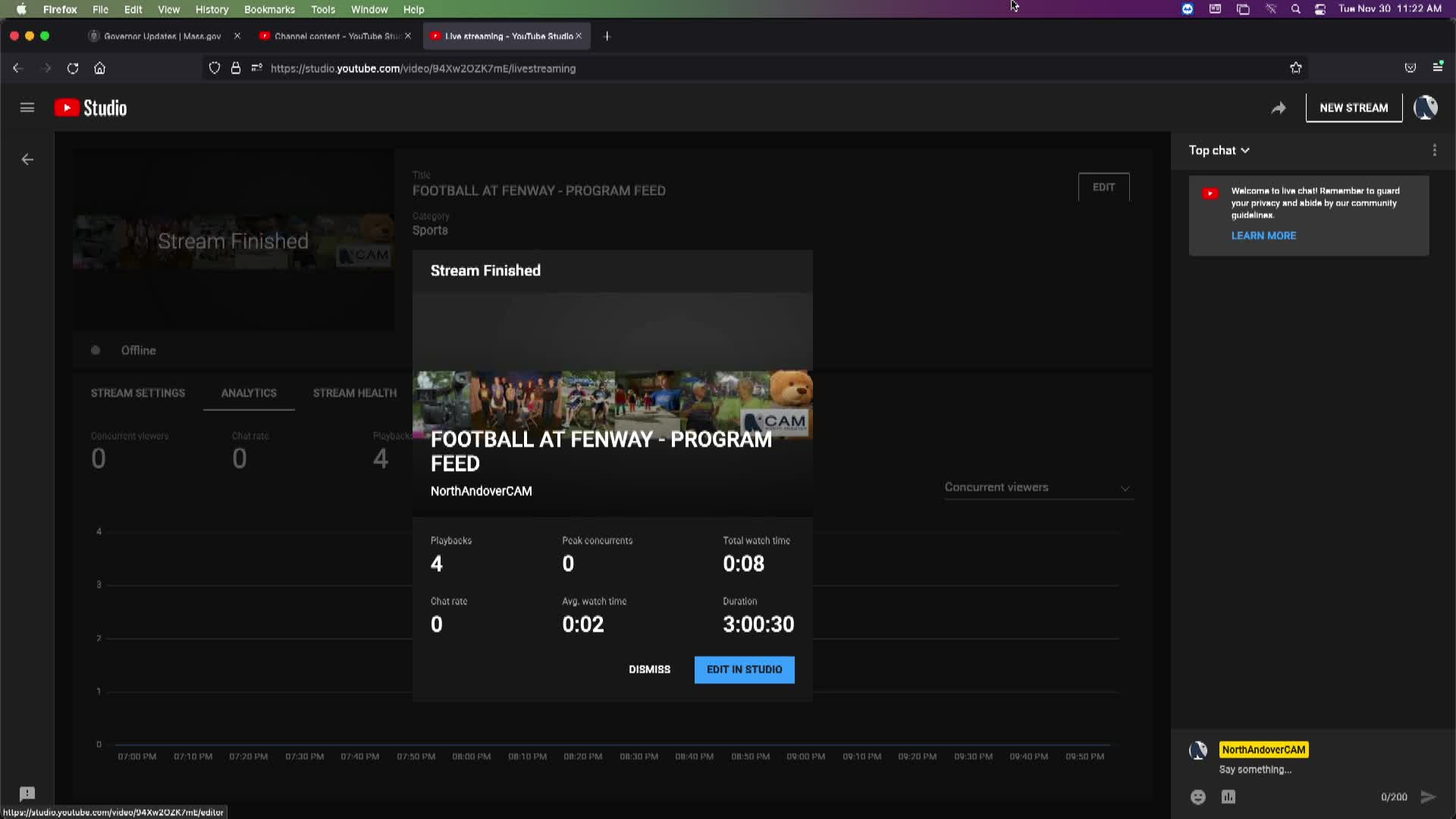Click the tracking protection shield icon
This screenshot has height=819, width=1456.
215,68
